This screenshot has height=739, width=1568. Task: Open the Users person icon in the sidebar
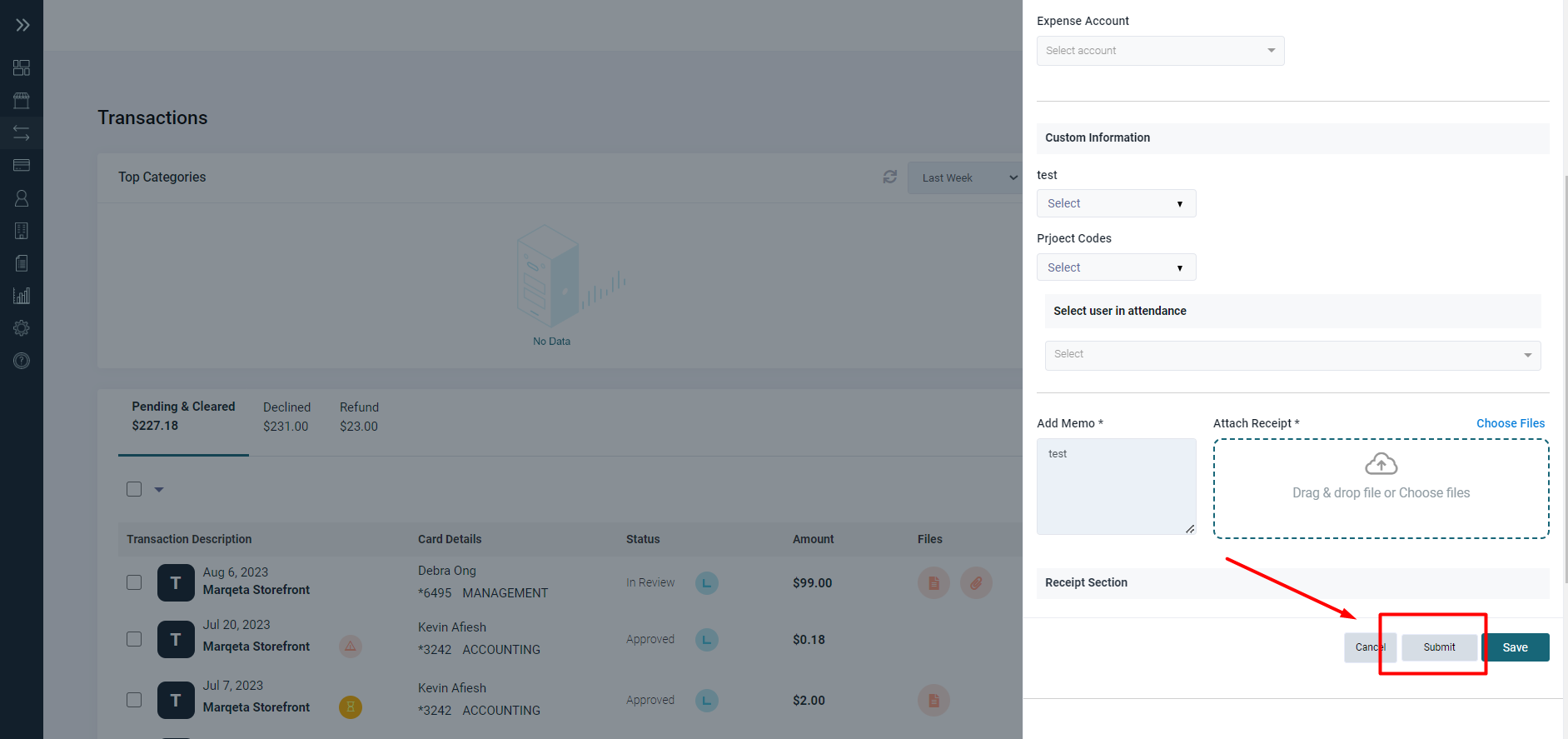22,198
